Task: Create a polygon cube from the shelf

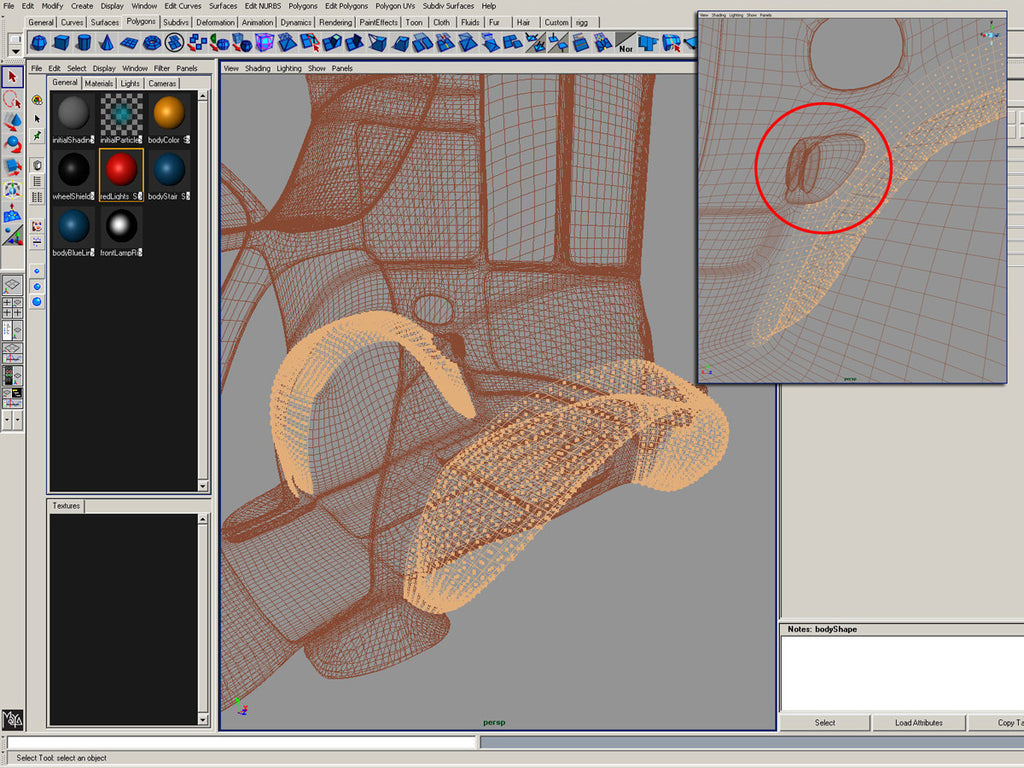Action: [61, 42]
